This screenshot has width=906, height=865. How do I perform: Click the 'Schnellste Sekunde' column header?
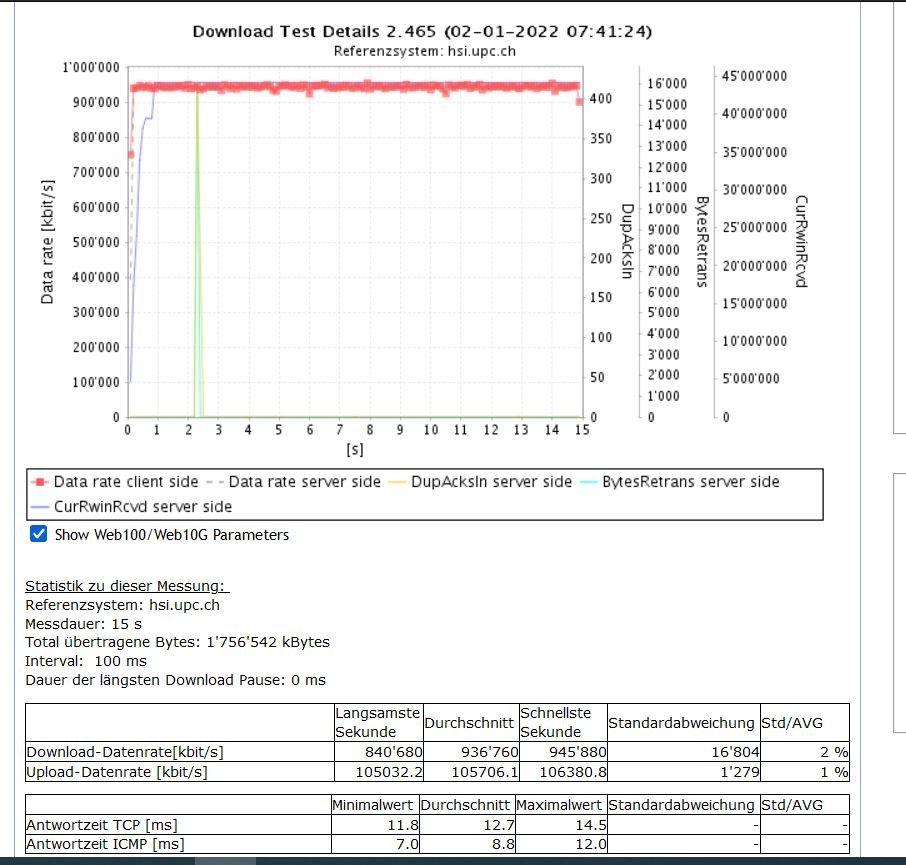coord(555,722)
